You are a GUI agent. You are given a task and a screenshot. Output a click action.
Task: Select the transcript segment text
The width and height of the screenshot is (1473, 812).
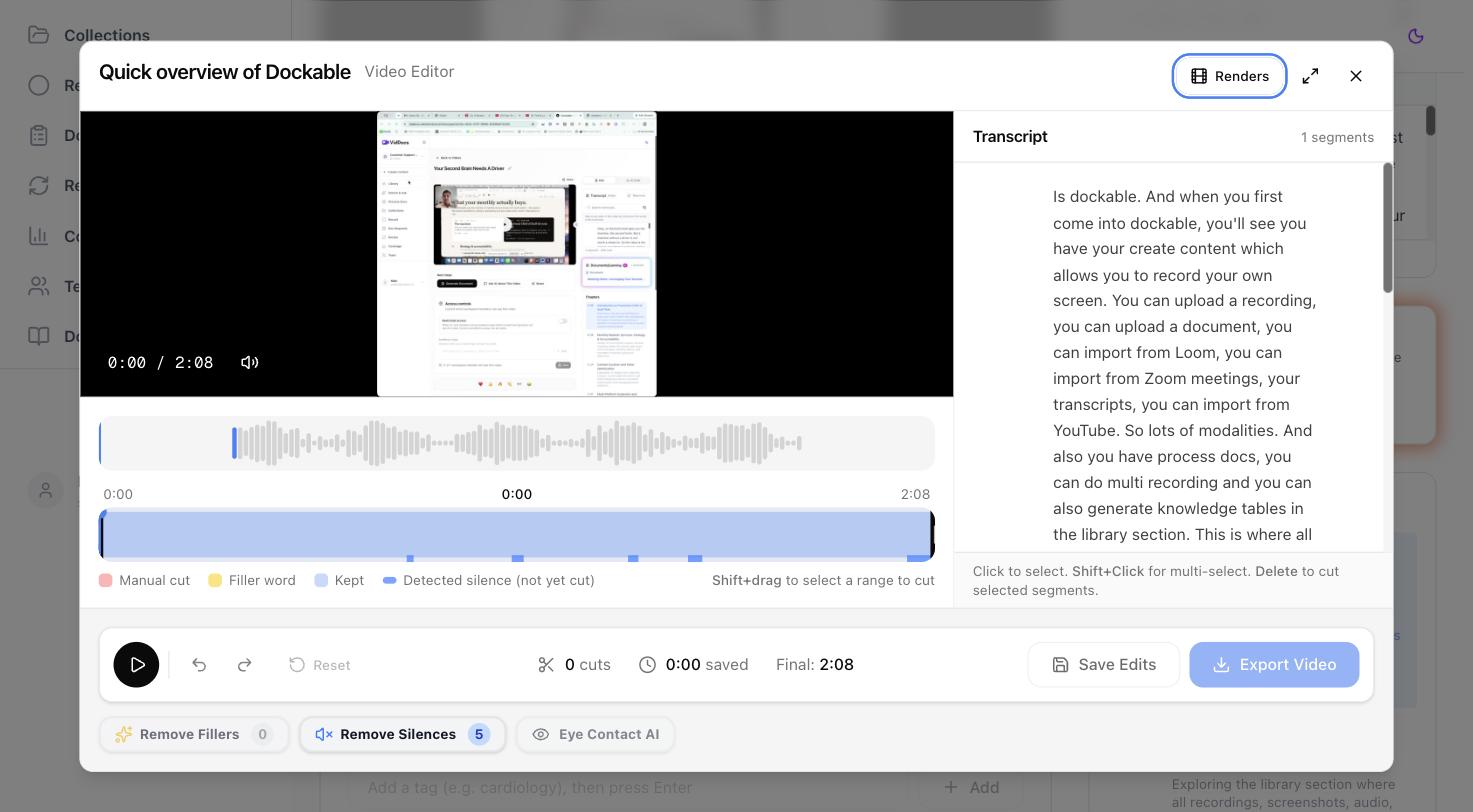pos(1183,365)
